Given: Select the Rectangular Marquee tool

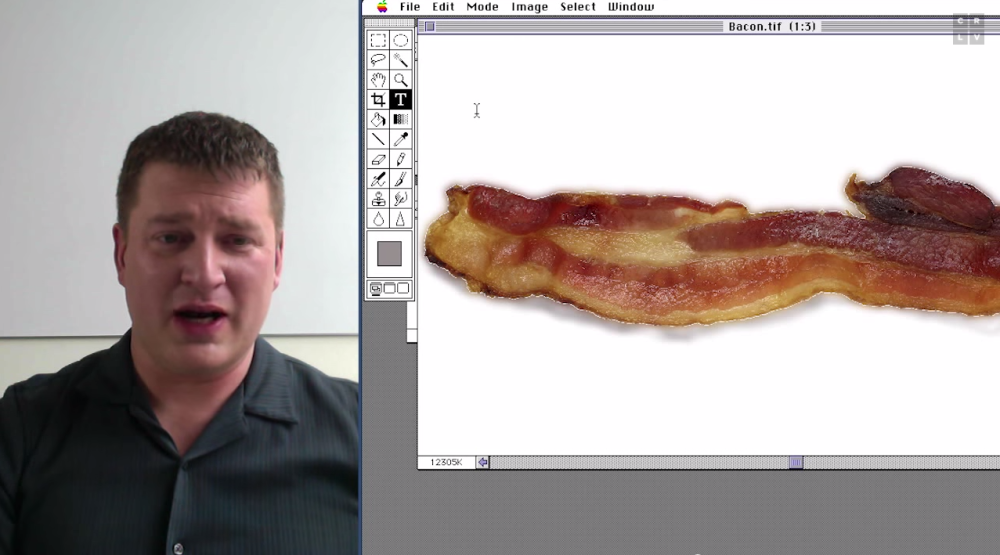Looking at the screenshot, I should click(378, 40).
